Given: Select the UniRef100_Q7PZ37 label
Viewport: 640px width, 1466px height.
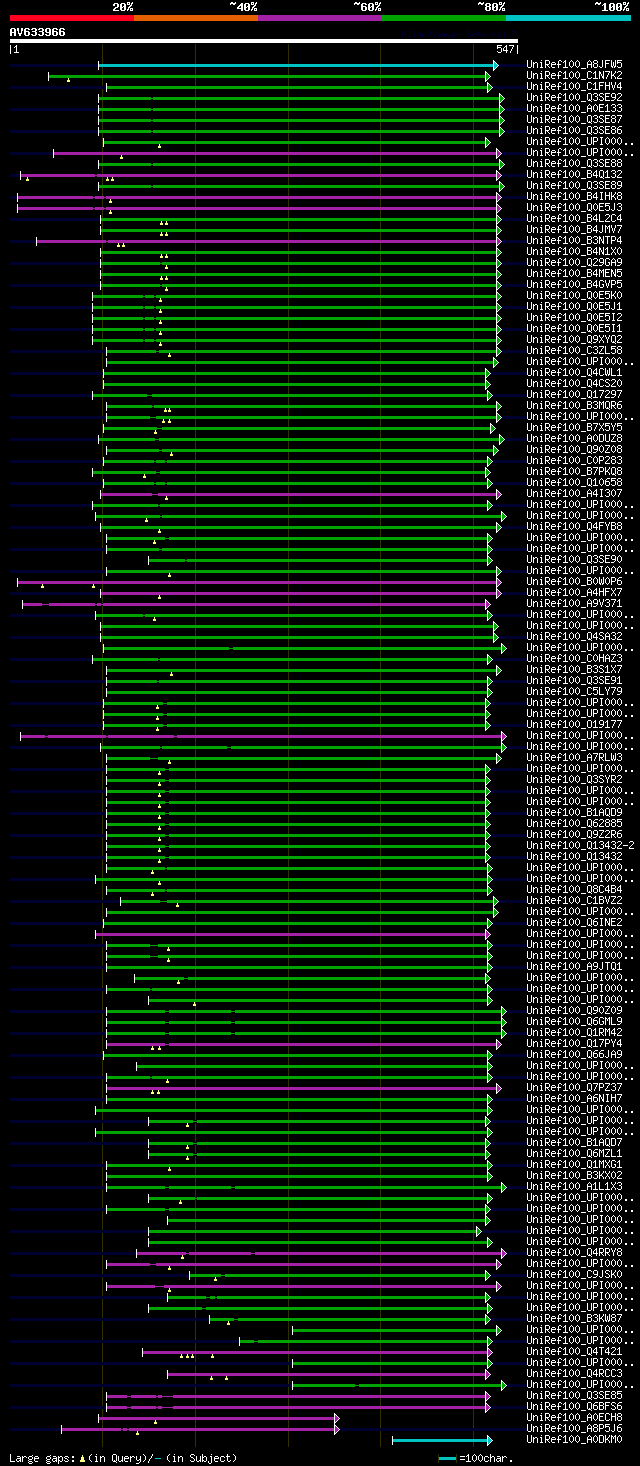Looking at the screenshot, I should point(574,1088).
